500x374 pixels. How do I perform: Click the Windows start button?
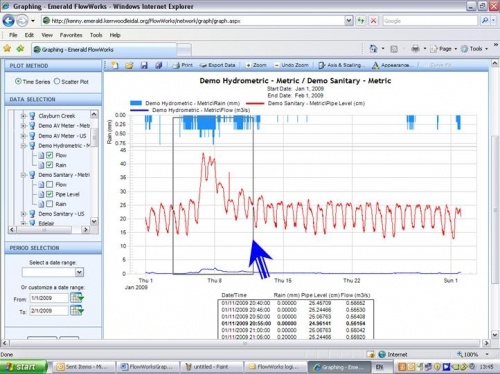[x=23, y=367]
